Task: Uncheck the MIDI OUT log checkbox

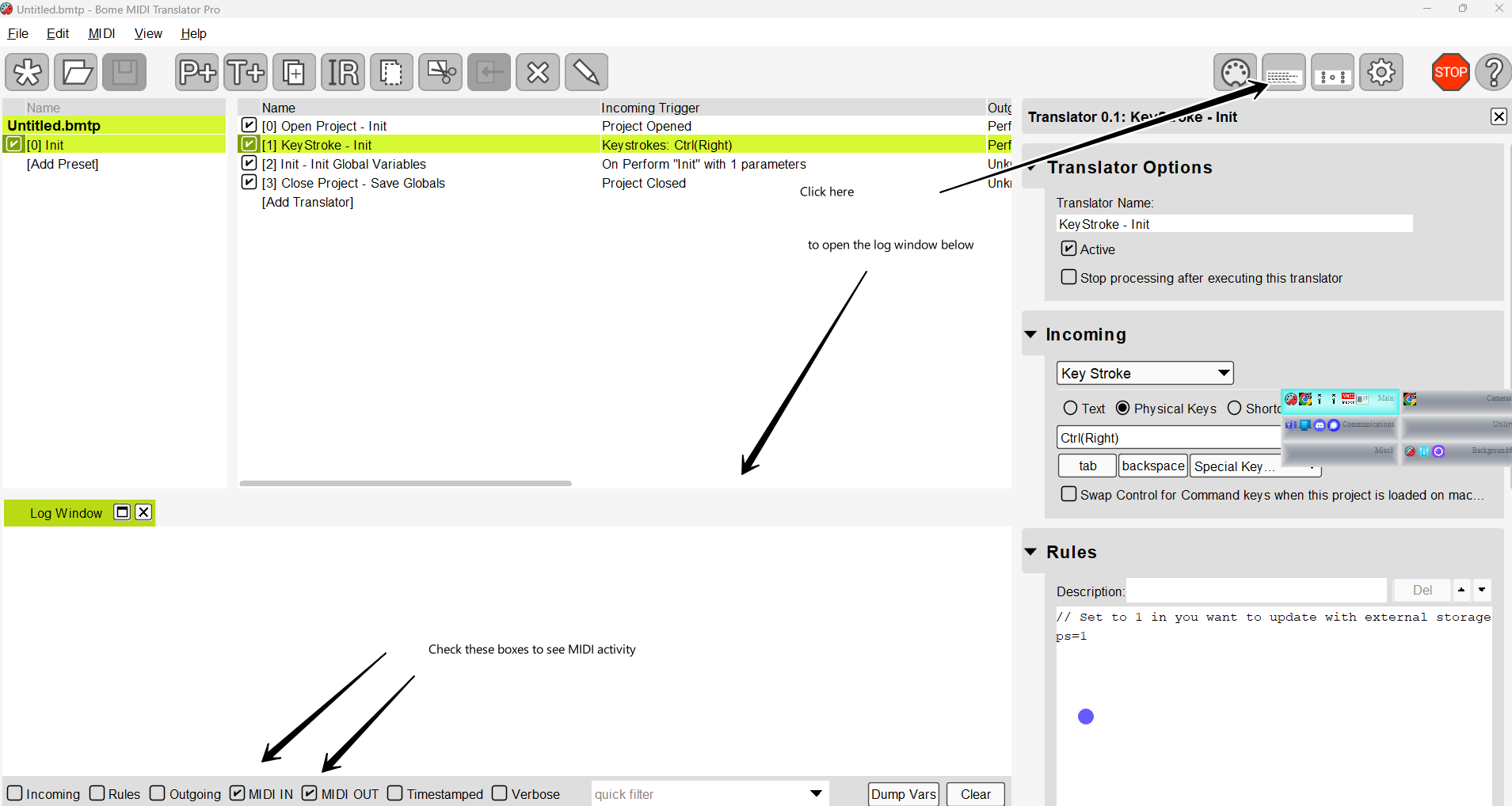Action: (310, 793)
